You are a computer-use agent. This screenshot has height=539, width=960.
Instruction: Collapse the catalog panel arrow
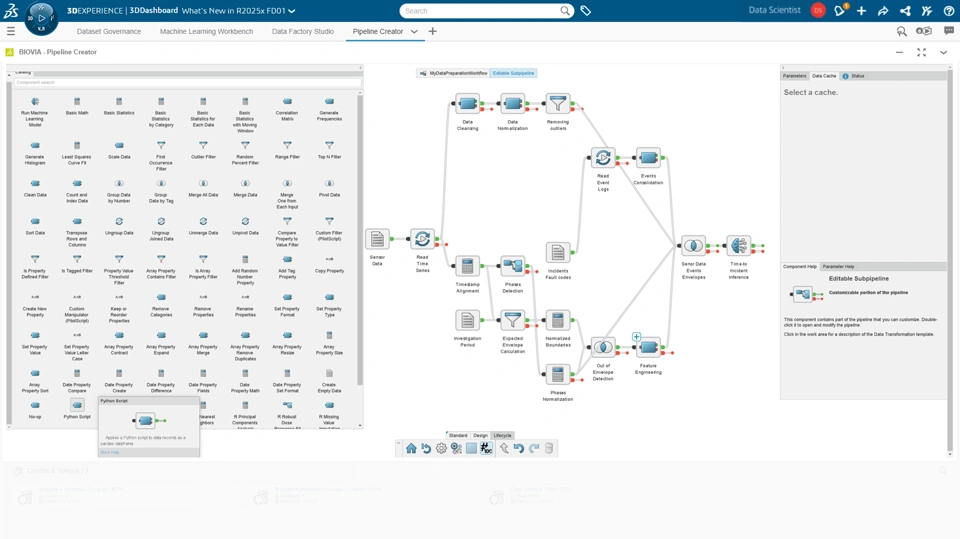361,68
